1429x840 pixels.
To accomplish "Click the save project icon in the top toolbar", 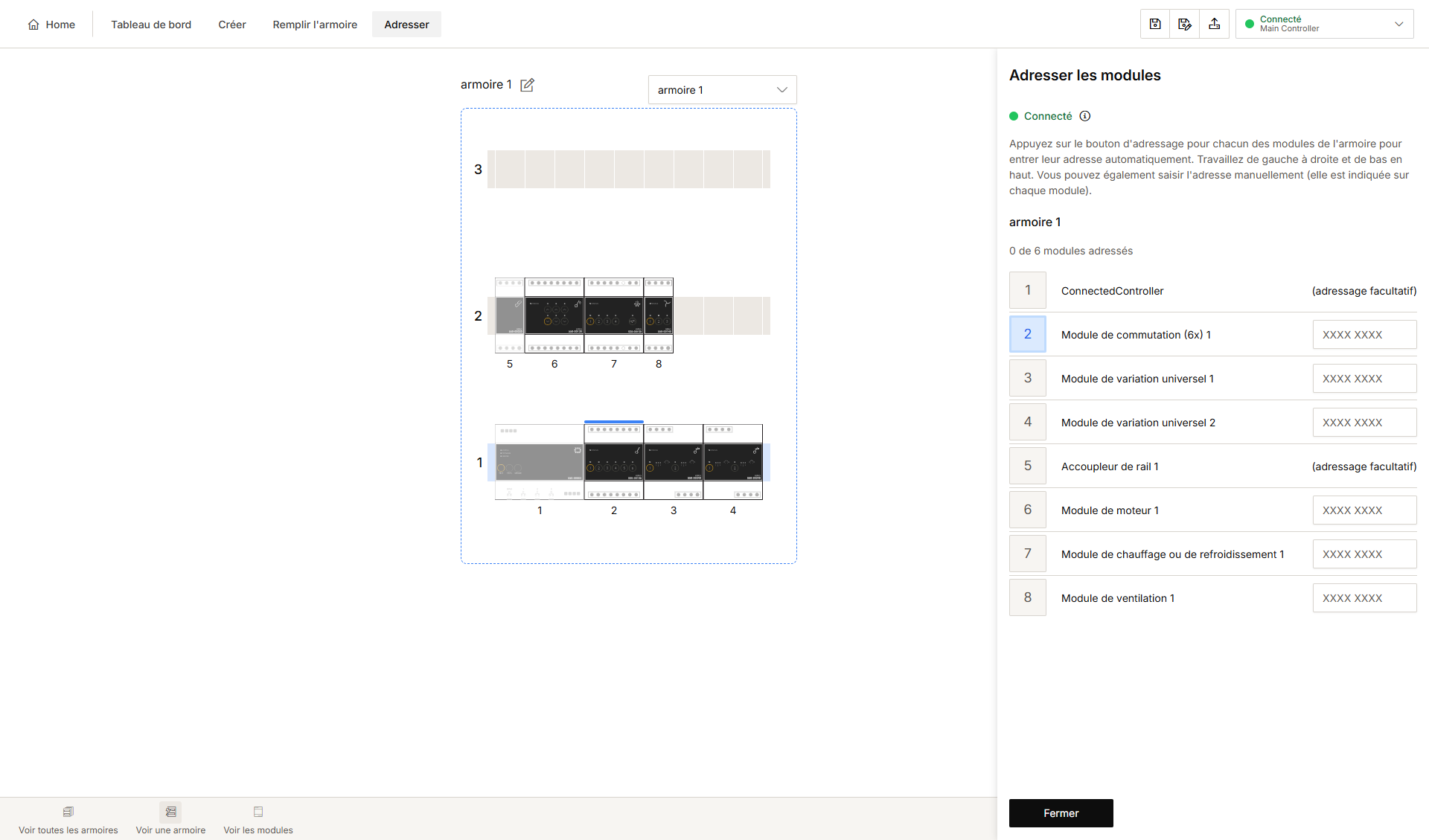I will point(1155,24).
